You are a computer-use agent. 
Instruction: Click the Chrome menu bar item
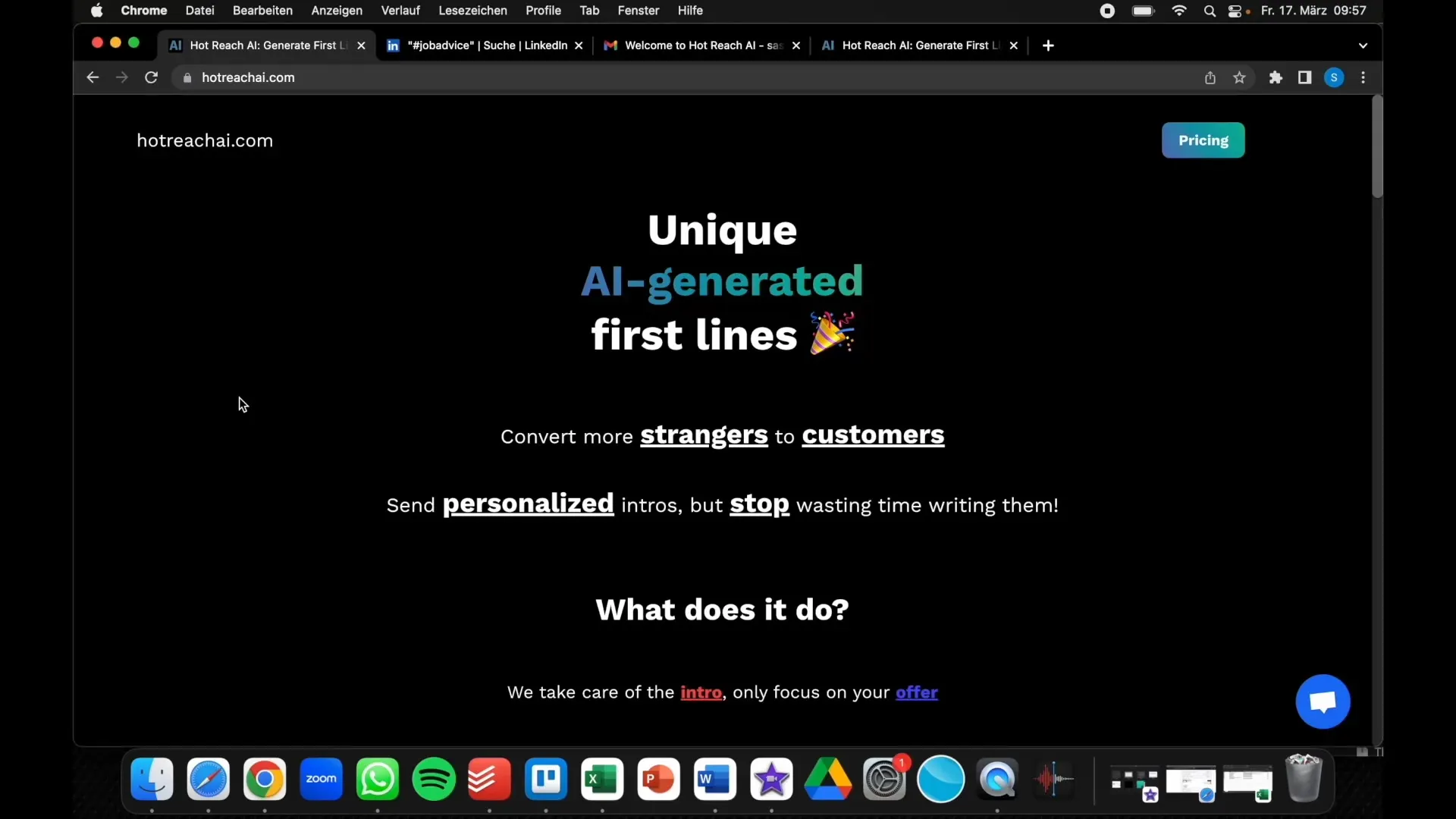pyautogui.click(x=144, y=10)
